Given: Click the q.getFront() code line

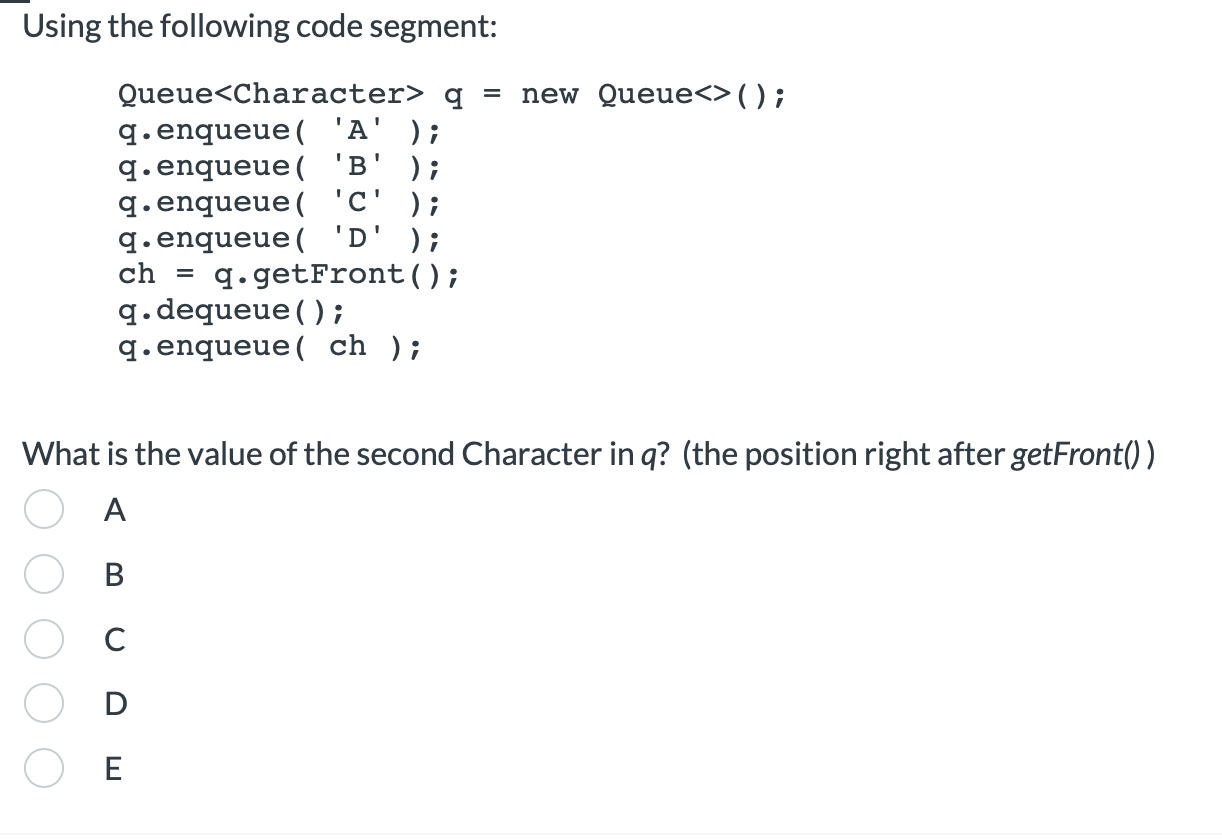Looking at the screenshot, I should [290, 274].
